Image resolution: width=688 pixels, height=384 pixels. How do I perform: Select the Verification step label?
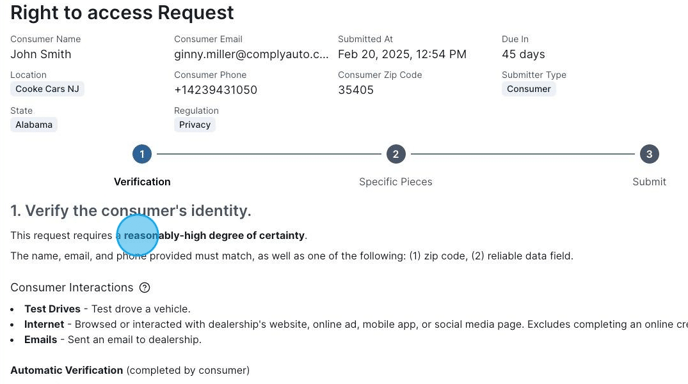[142, 182]
